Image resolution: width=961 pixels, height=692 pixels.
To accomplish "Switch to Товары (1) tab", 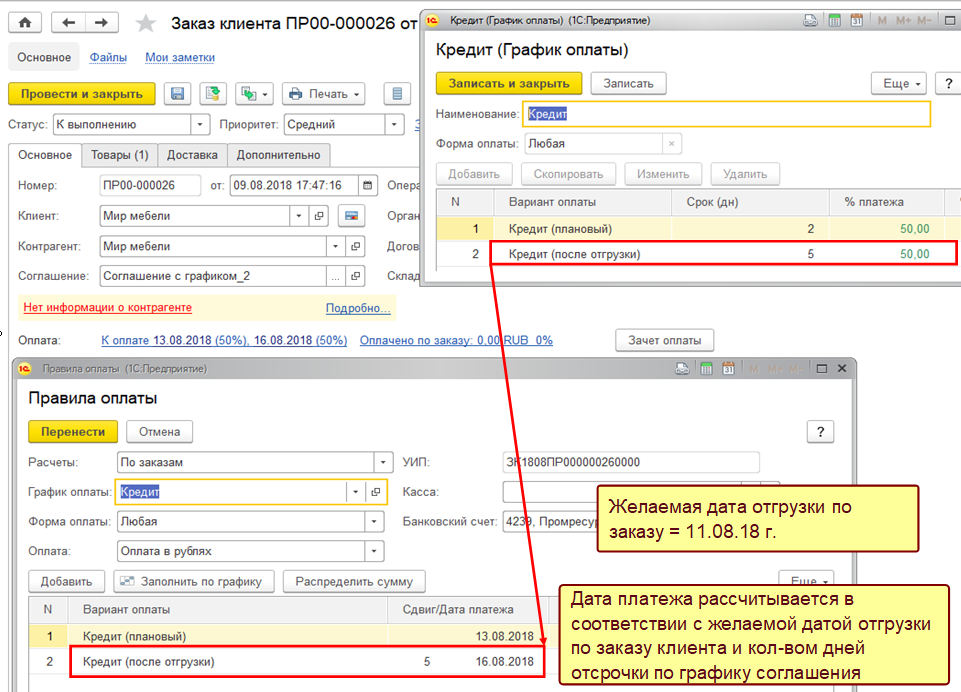I will point(120,155).
